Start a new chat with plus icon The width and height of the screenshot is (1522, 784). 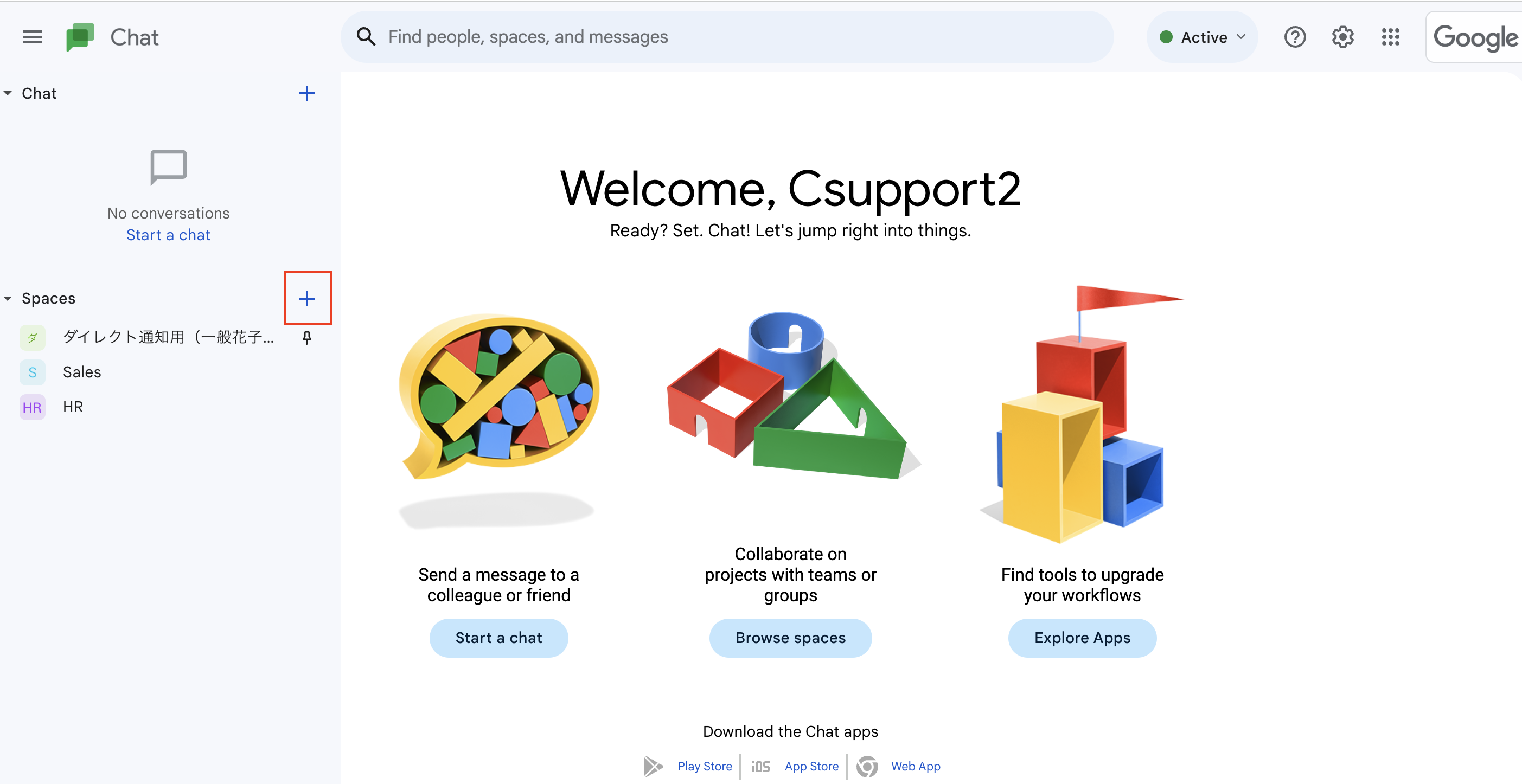click(x=306, y=93)
